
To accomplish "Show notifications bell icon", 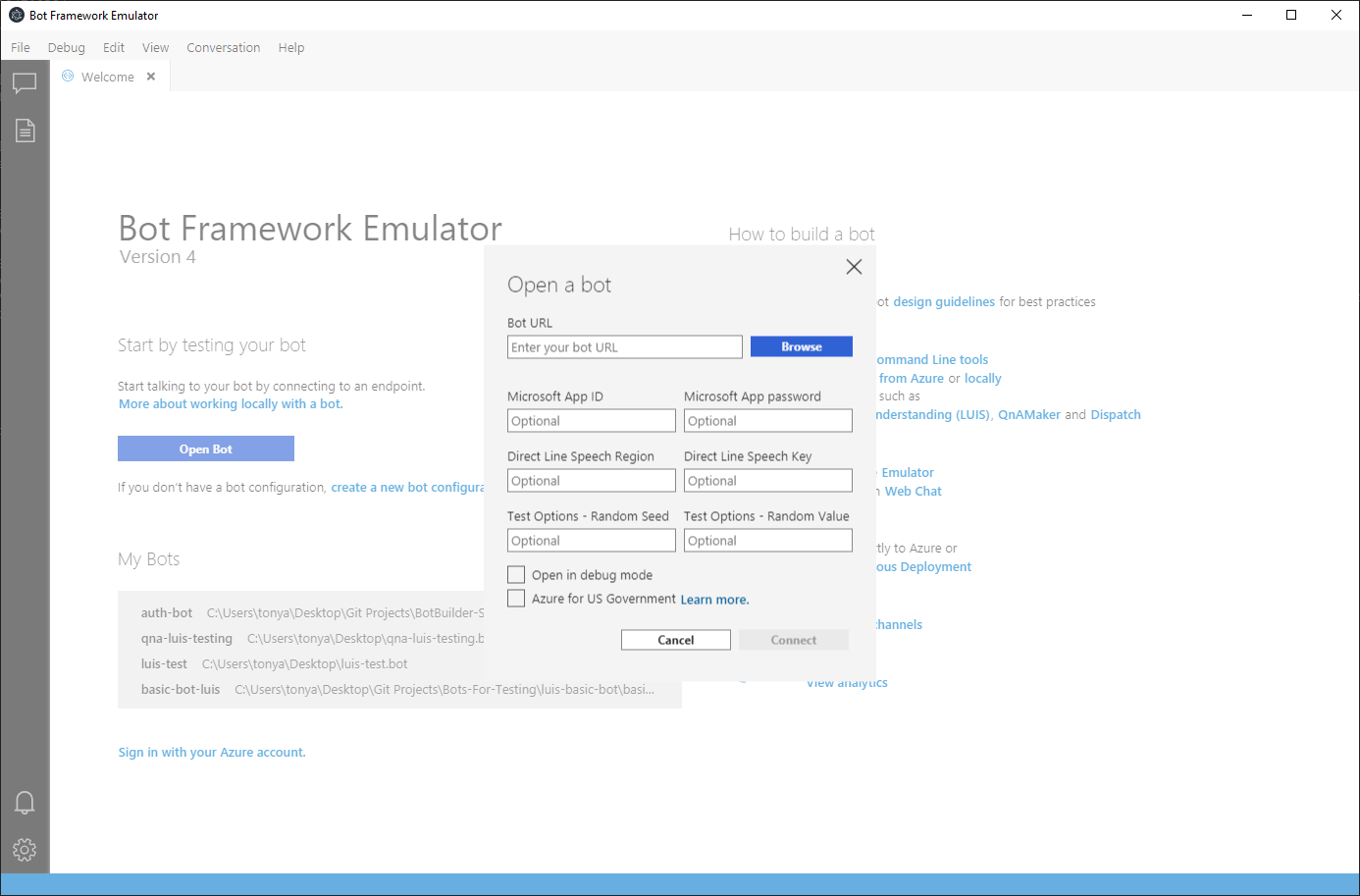I will (25, 803).
